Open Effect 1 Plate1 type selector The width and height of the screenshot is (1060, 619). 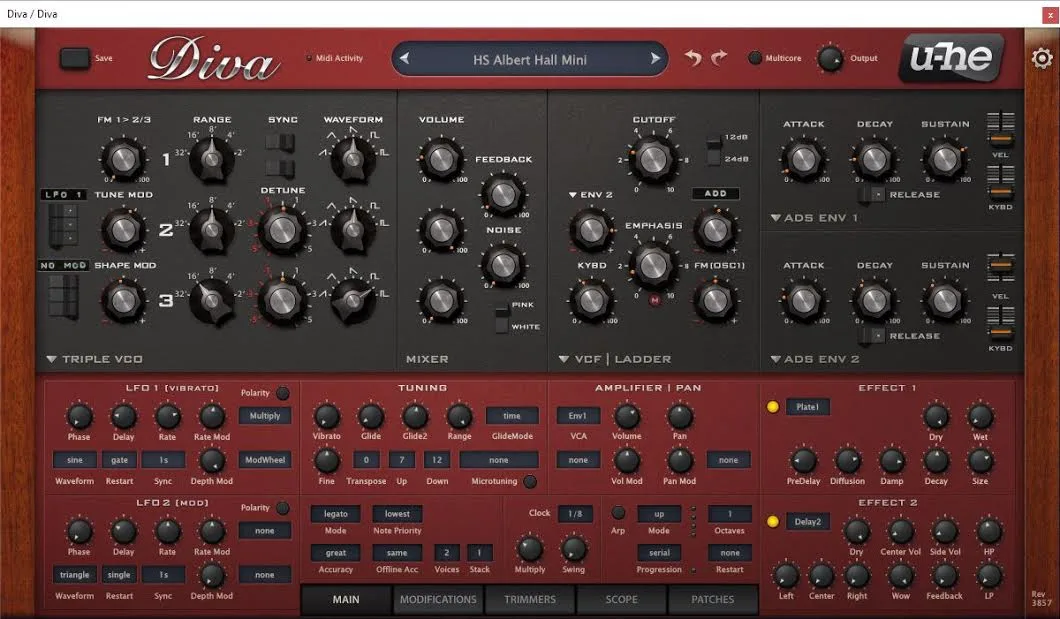pyautogui.click(x=807, y=407)
